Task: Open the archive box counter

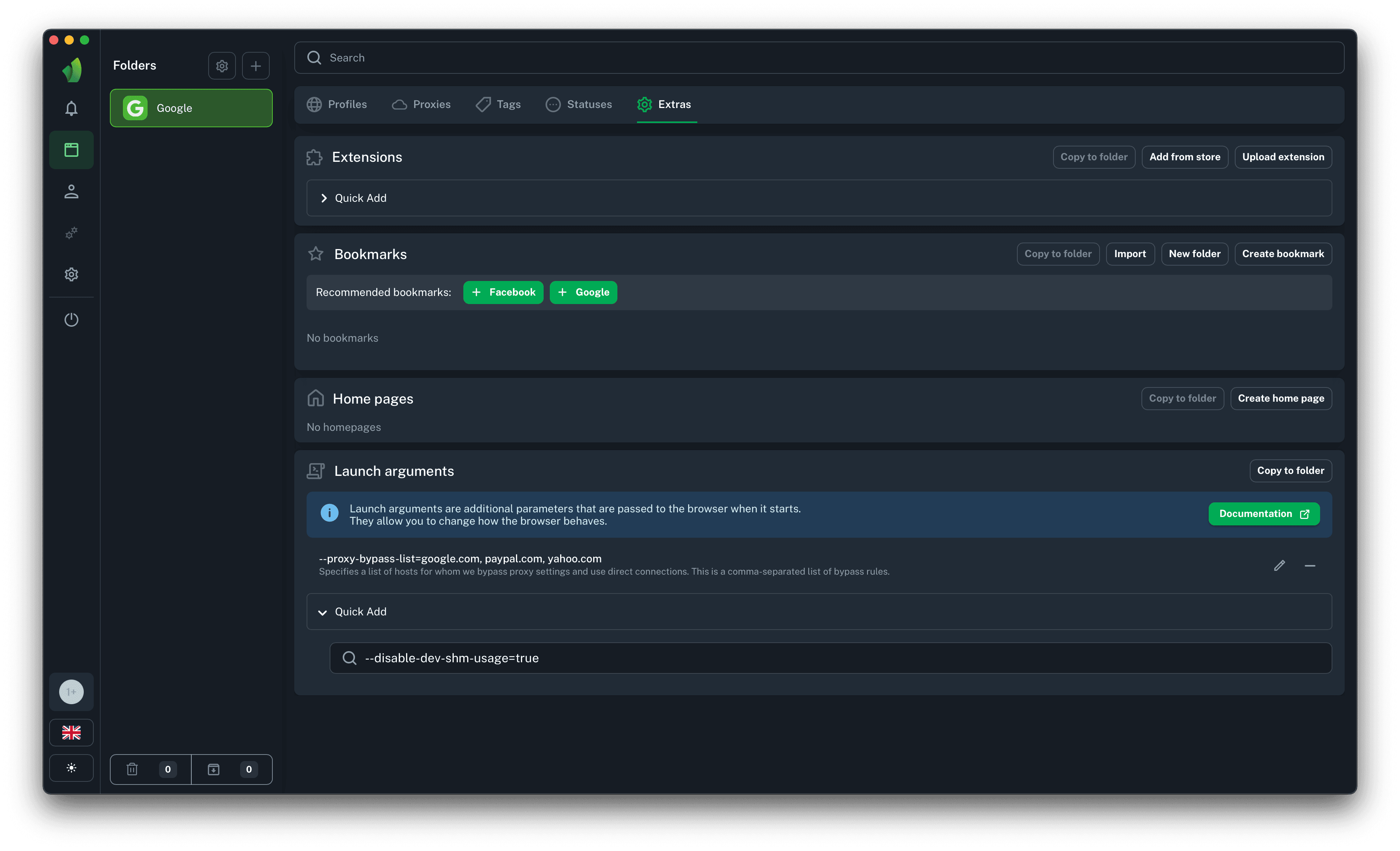Action: pyautogui.click(x=232, y=770)
